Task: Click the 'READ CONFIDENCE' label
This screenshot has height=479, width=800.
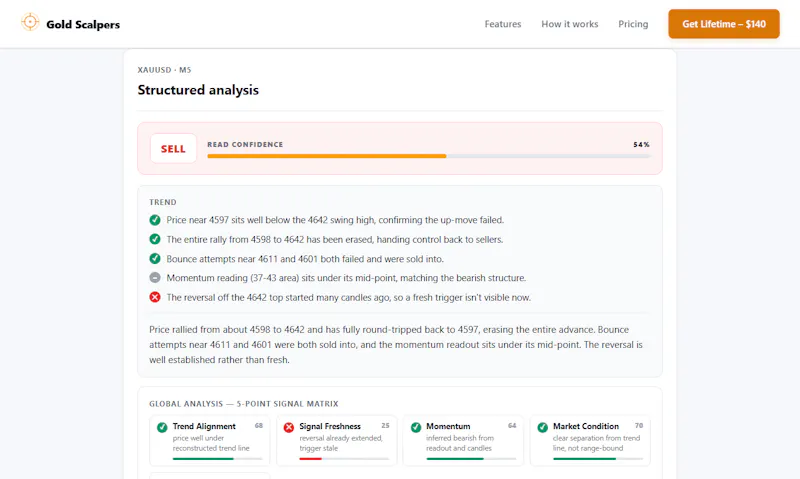Action: [245, 144]
